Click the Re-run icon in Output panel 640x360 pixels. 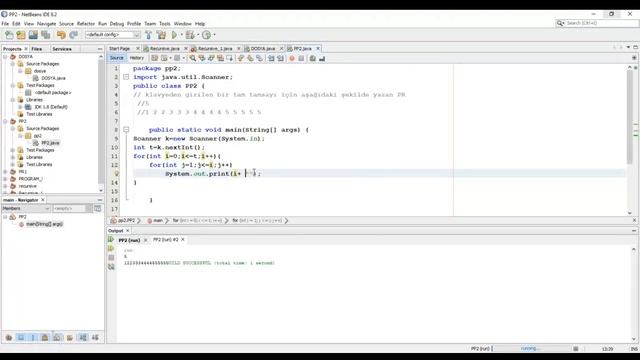click(x=111, y=240)
